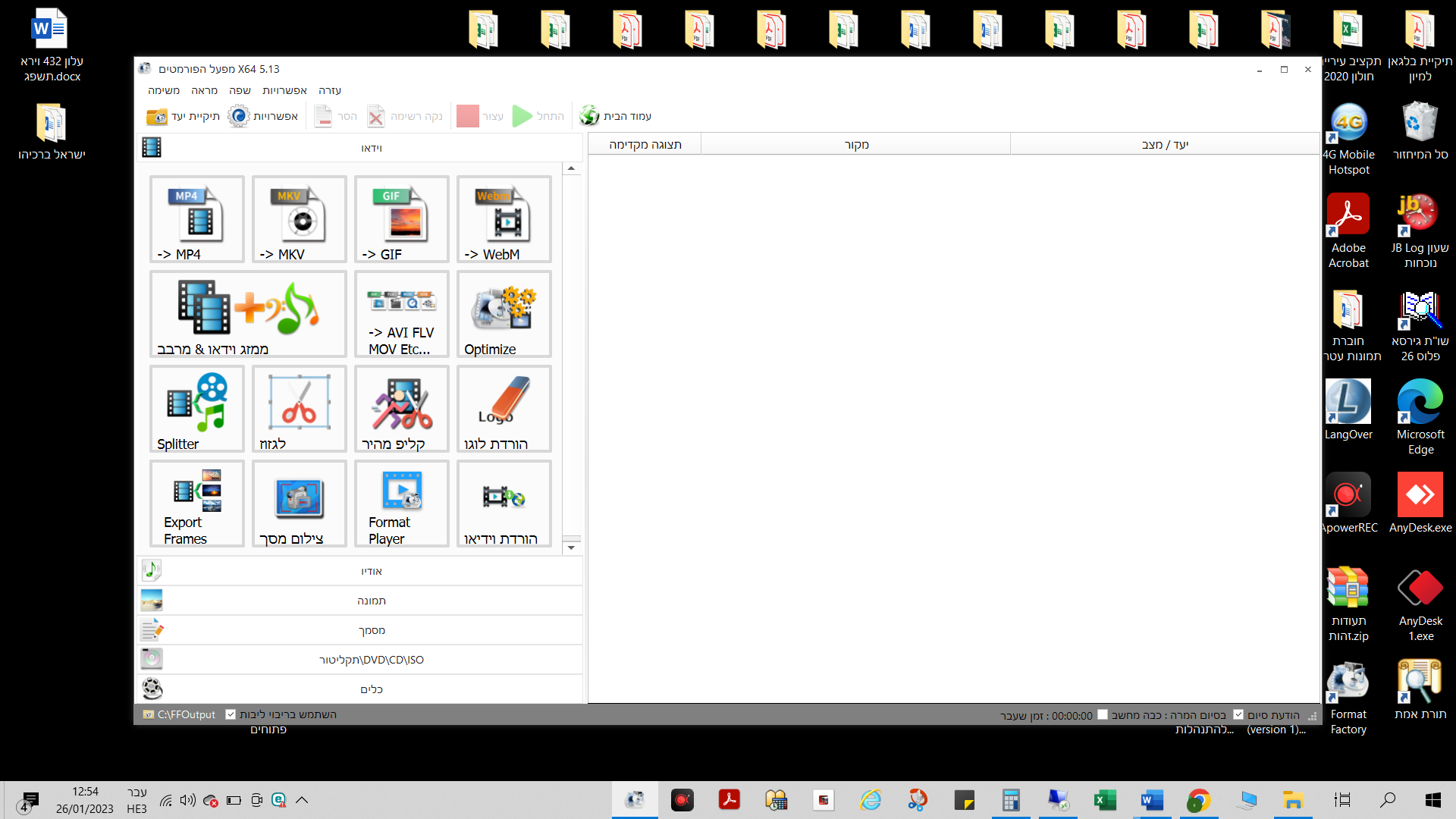Viewport: 1456px width, 819px height.
Task: Expand the DVD\CD\ISO category
Action: 371,660
